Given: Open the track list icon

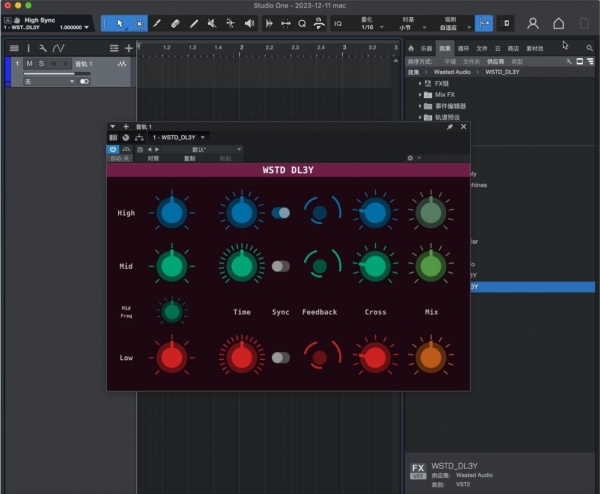Looking at the screenshot, I should pos(14,48).
